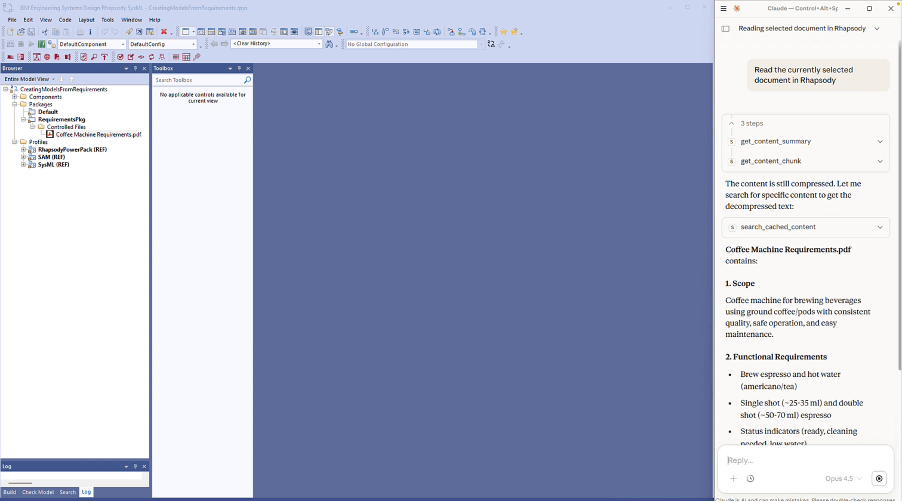This screenshot has height=502, width=902.
Task: Click the second yellow star icon with dropdown
Action: click(514, 32)
